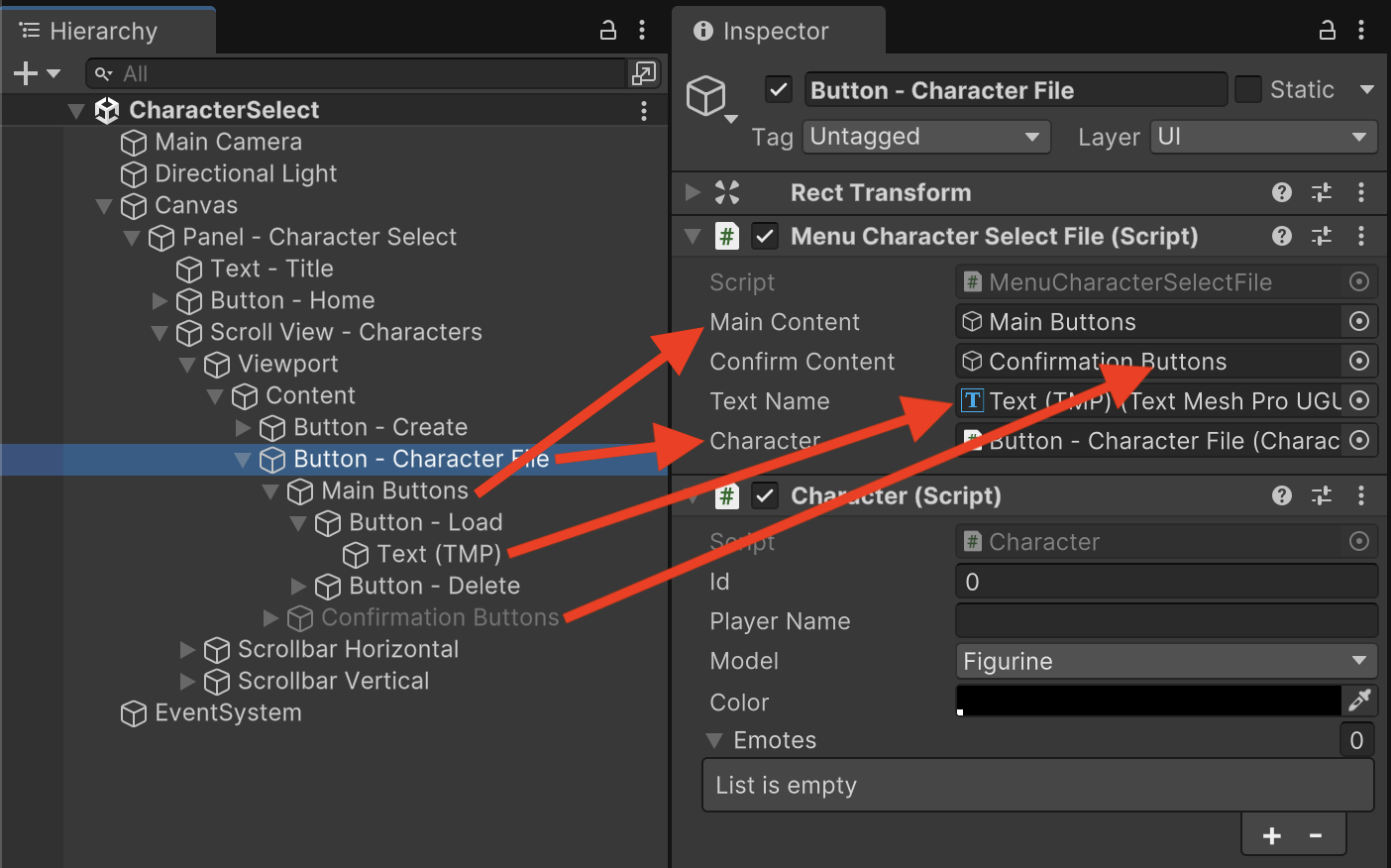Image resolution: width=1391 pixels, height=868 pixels.
Task: Open the Inspector panel three-dot menu
Action: [1361, 30]
